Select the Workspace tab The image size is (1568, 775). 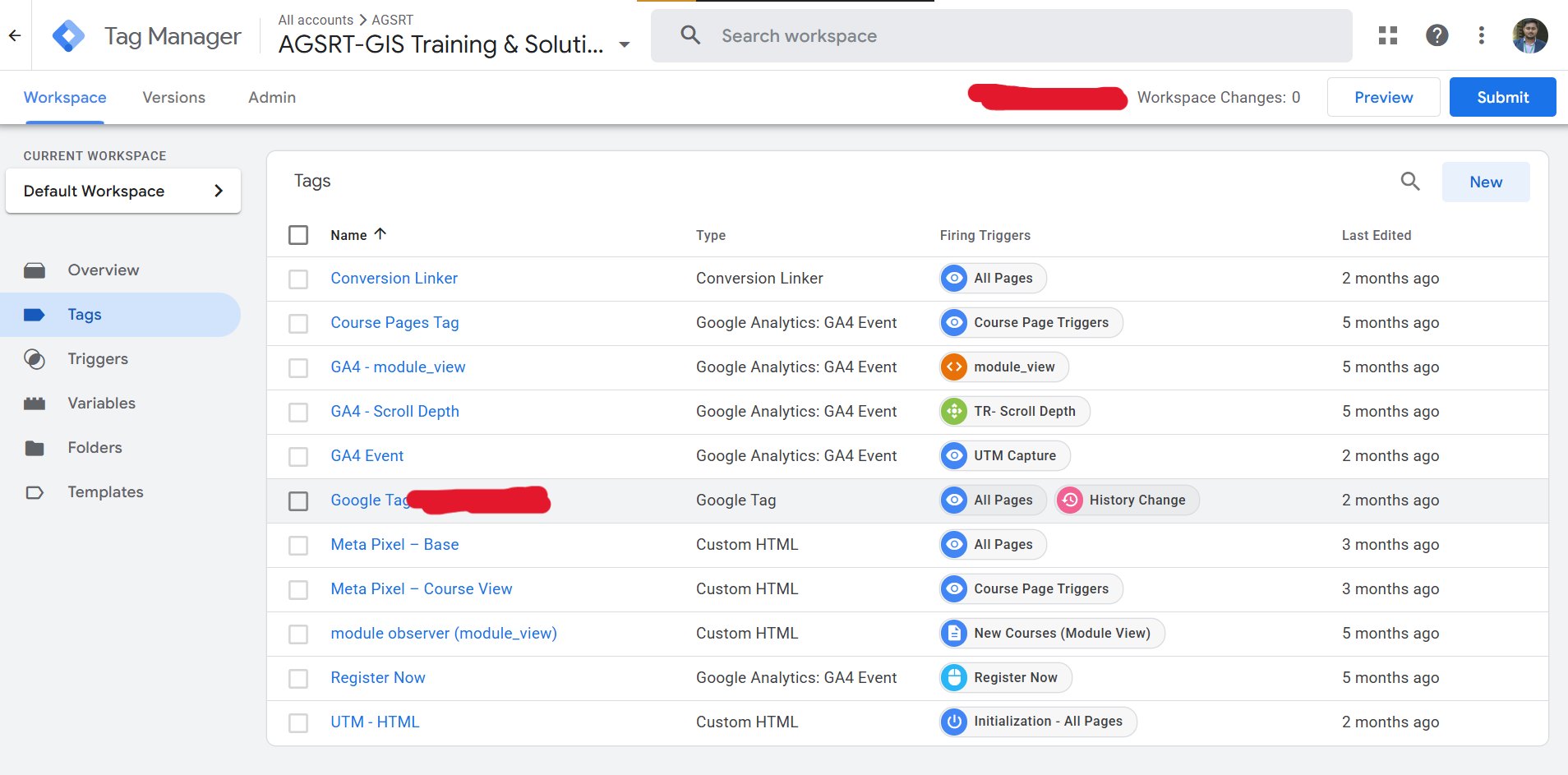click(65, 97)
